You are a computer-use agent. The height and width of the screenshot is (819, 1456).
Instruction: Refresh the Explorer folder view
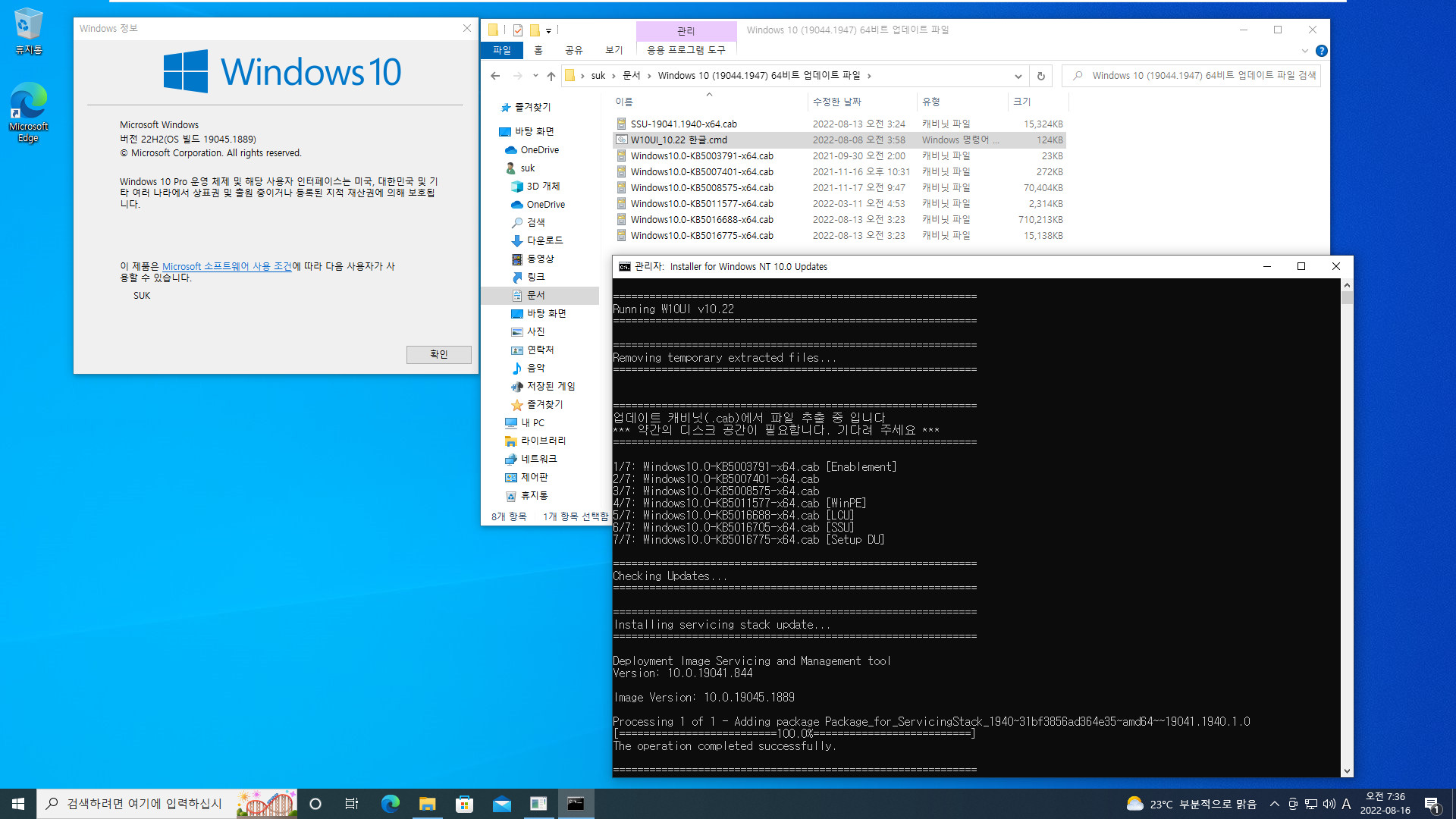1040,76
